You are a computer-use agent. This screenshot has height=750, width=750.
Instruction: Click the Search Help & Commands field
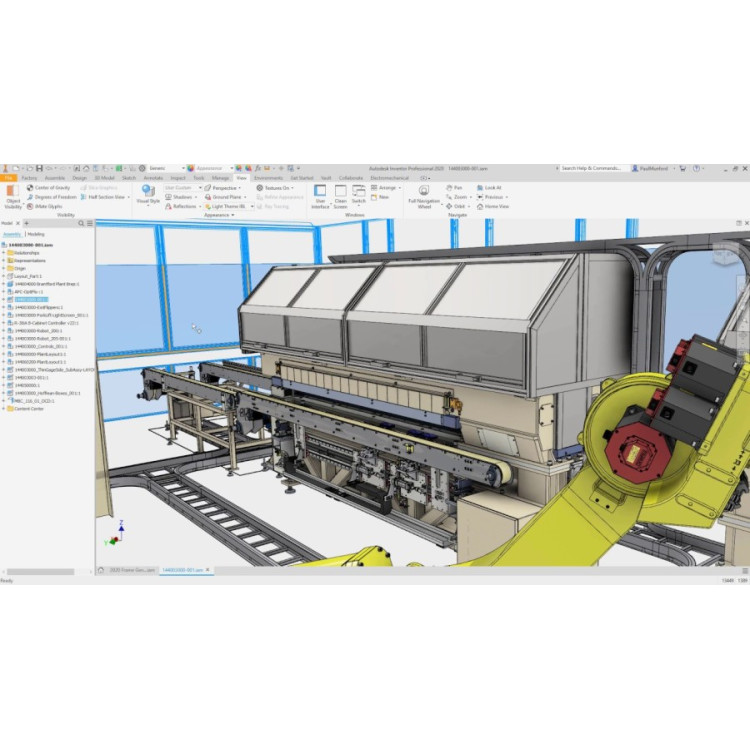593,168
